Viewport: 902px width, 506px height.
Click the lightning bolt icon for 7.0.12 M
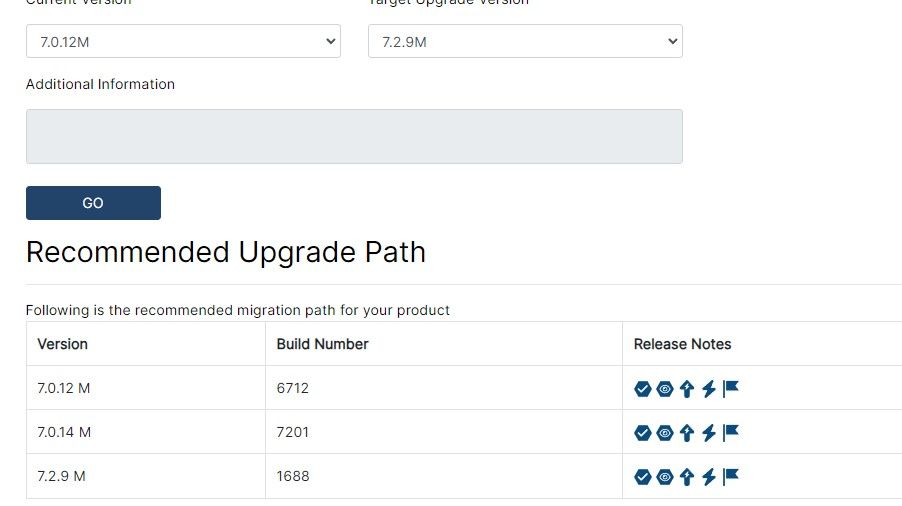(x=709, y=389)
